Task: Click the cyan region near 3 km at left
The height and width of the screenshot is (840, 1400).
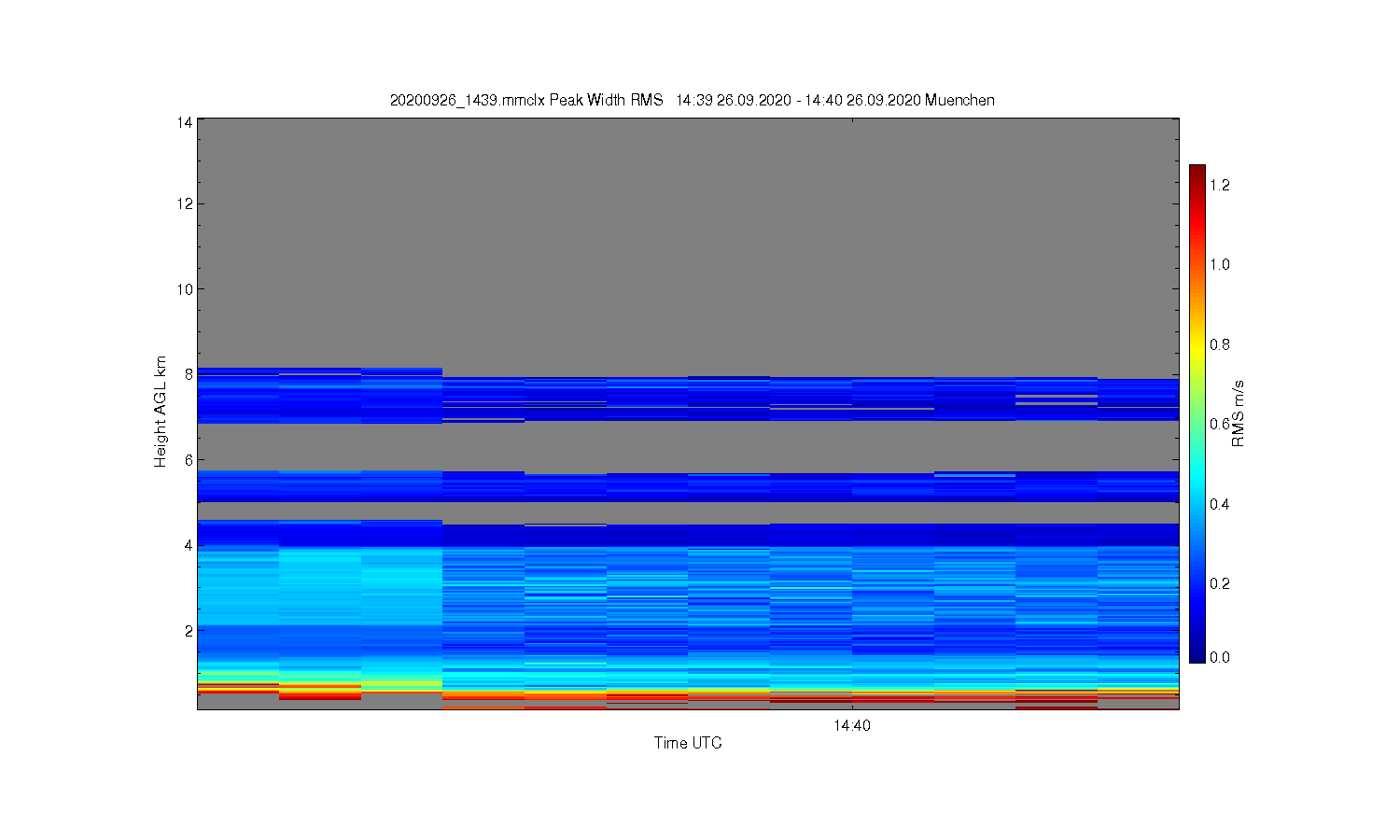Action: click(319, 586)
